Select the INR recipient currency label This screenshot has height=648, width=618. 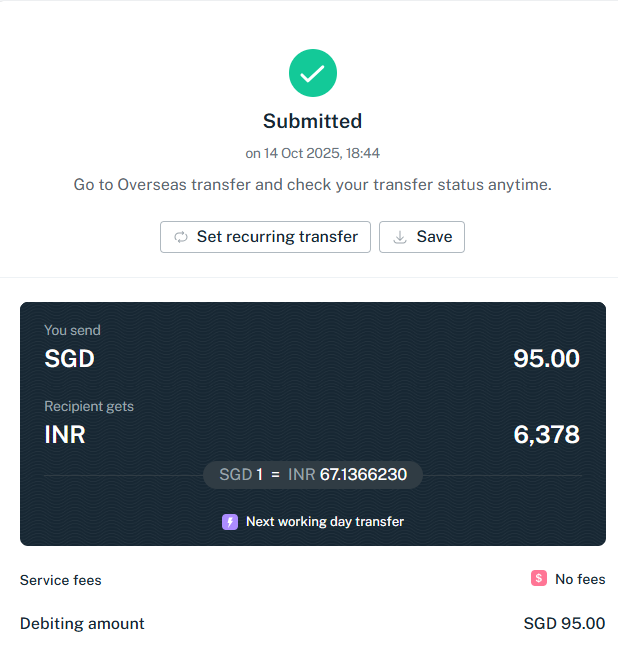[65, 435]
